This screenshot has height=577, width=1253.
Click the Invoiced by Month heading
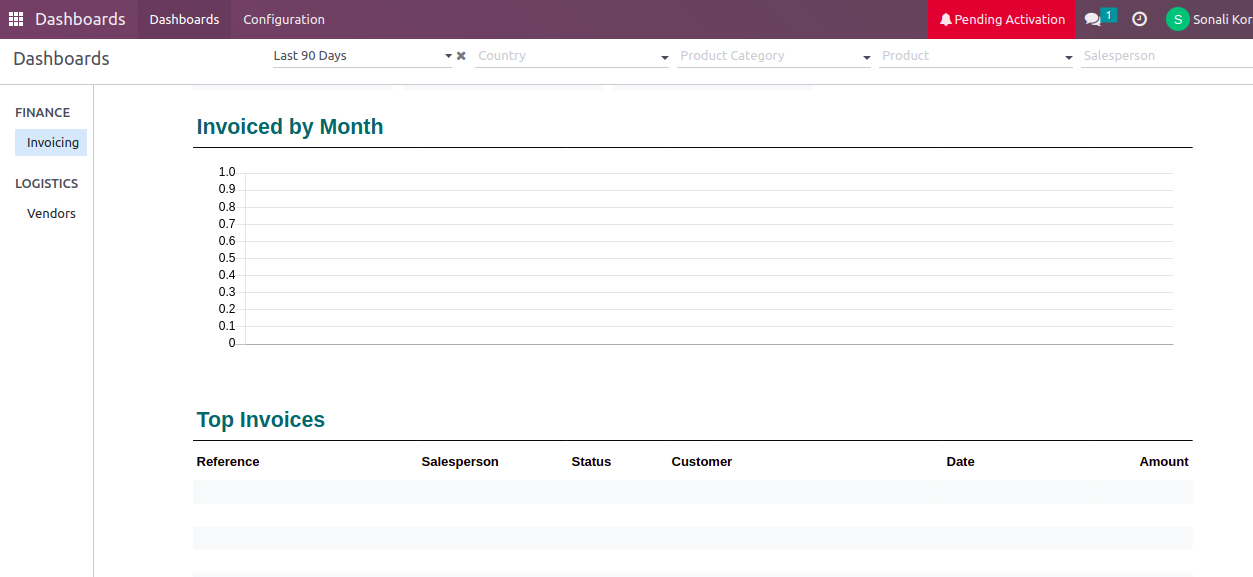pos(290,127)
